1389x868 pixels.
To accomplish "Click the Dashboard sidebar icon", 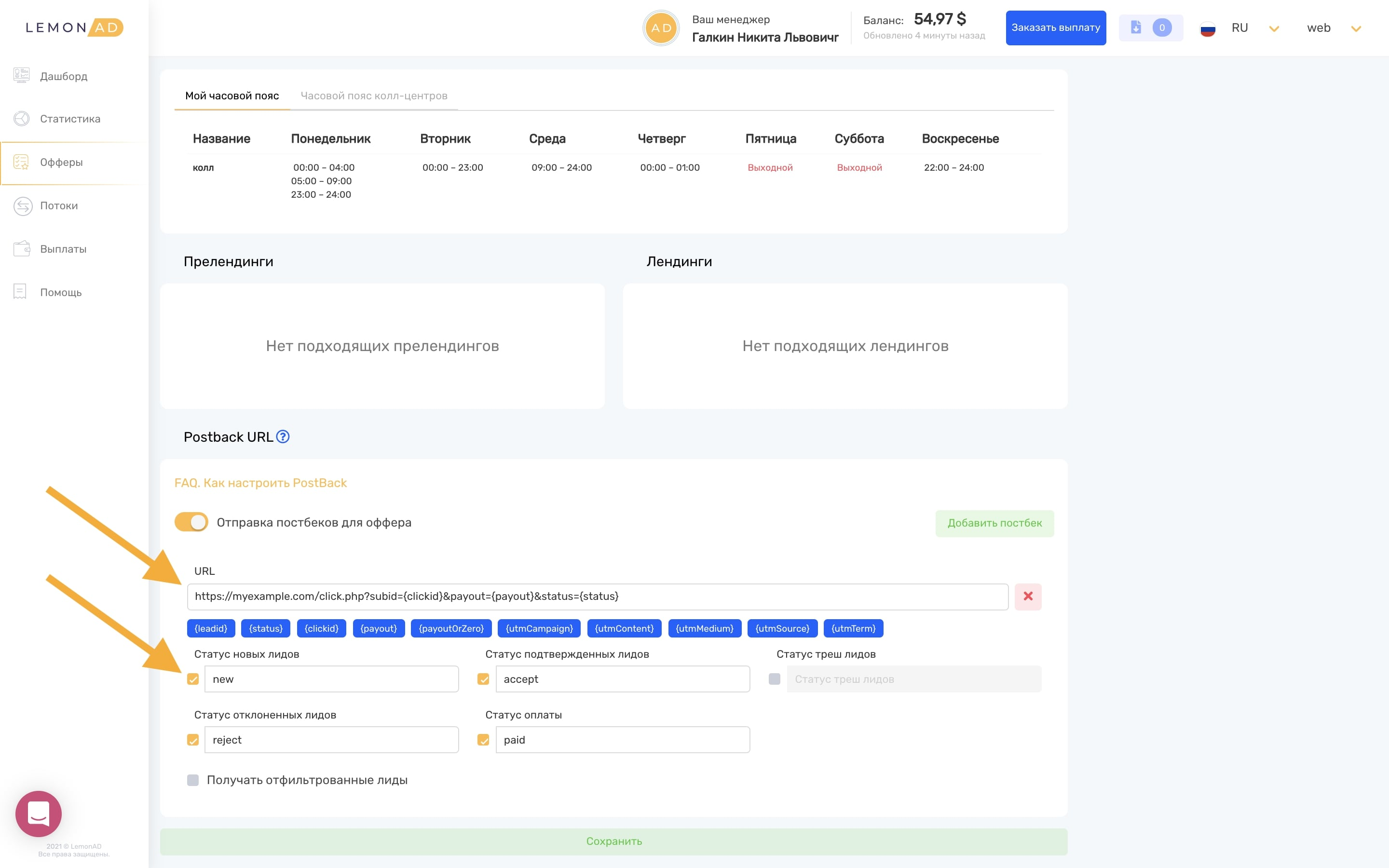I will click(x=21, y=76).
